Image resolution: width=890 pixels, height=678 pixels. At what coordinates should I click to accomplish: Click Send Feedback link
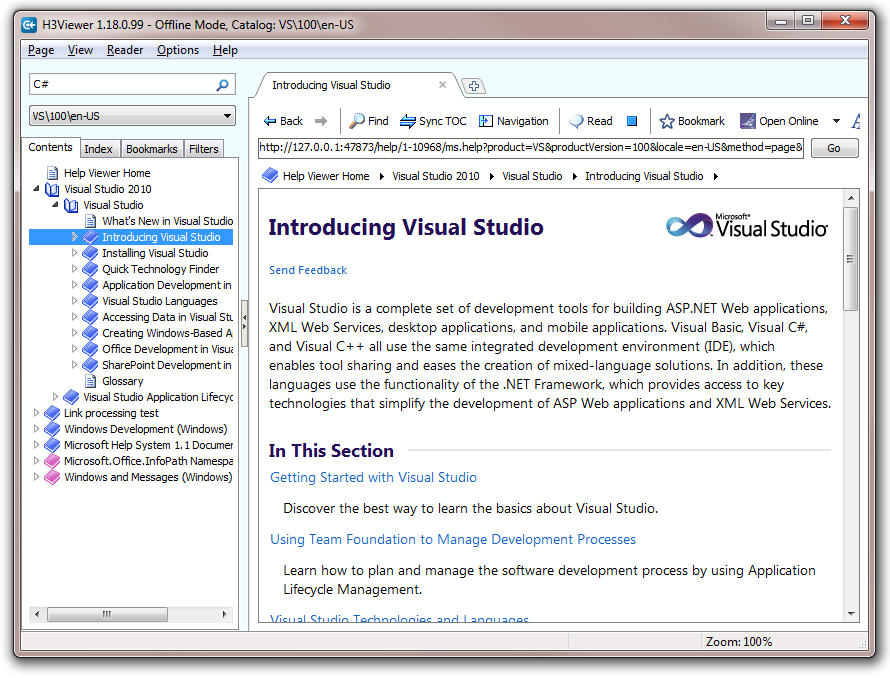[x=307, y=270]
